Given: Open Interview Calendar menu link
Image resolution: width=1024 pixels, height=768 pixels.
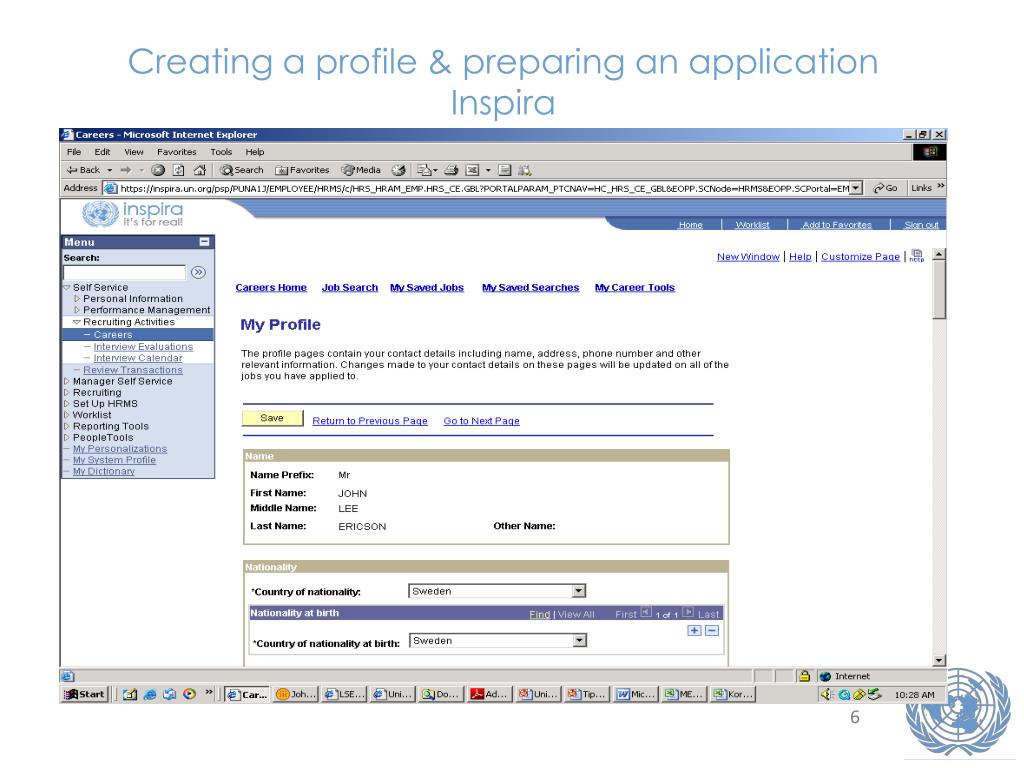Looking at the screenshot, I should [138, 358].
